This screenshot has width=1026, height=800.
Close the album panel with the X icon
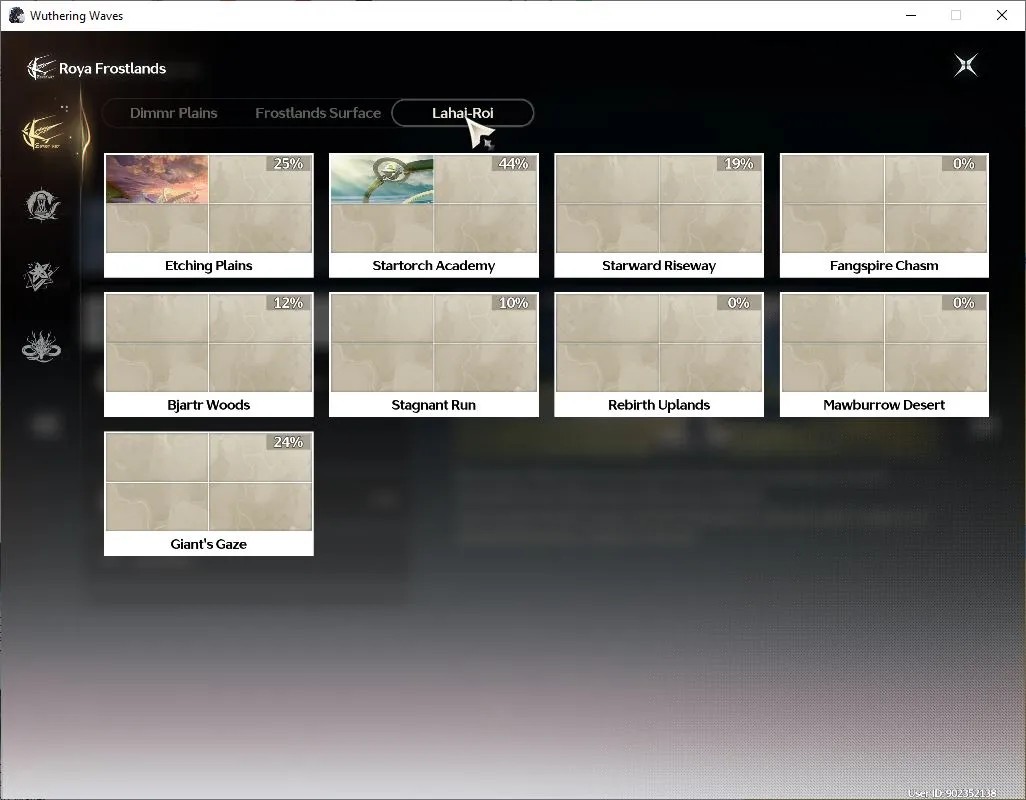pyautogui.click(x=965, y=65)
